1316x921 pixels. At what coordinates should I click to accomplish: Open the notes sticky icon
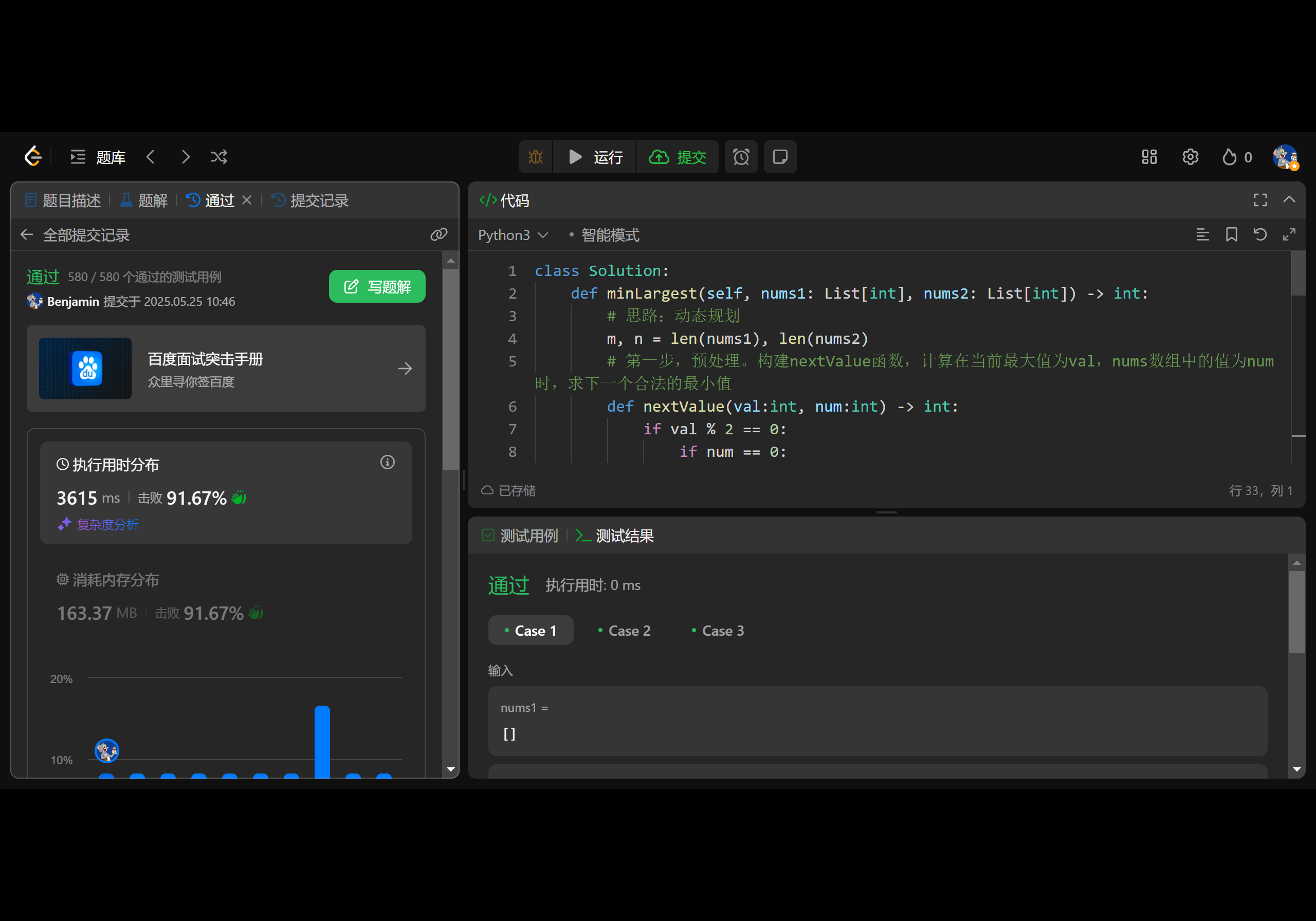tap(779, 156)
